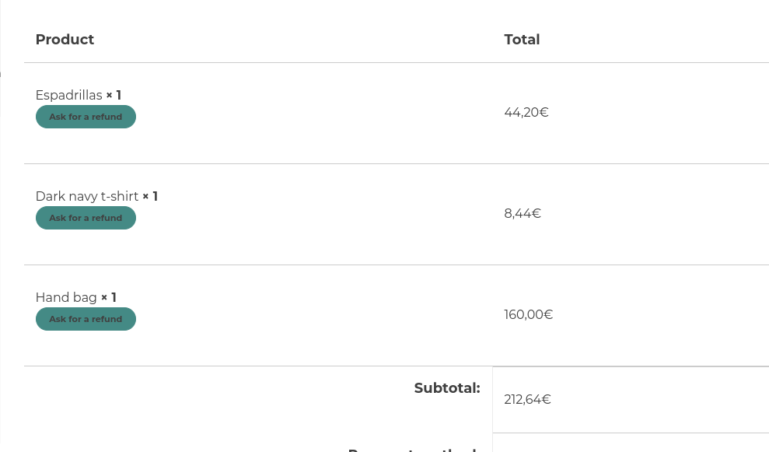This screenshot has width=769, height=452.
Task: Click the × 1 quantity beside Hand bag
Action: click(x=109, y=297)
